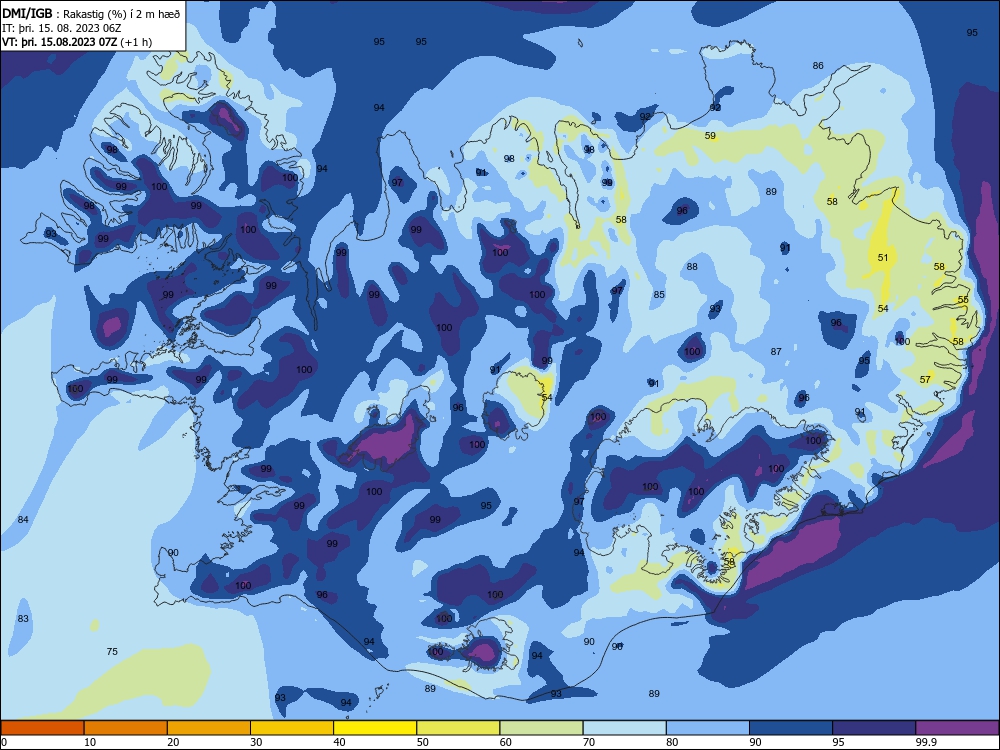The height and width of the screenshot is (750, 1000).
Task: Click the legend scale label '99.9'
Action: pyautogui.click(x=926, y=742)
